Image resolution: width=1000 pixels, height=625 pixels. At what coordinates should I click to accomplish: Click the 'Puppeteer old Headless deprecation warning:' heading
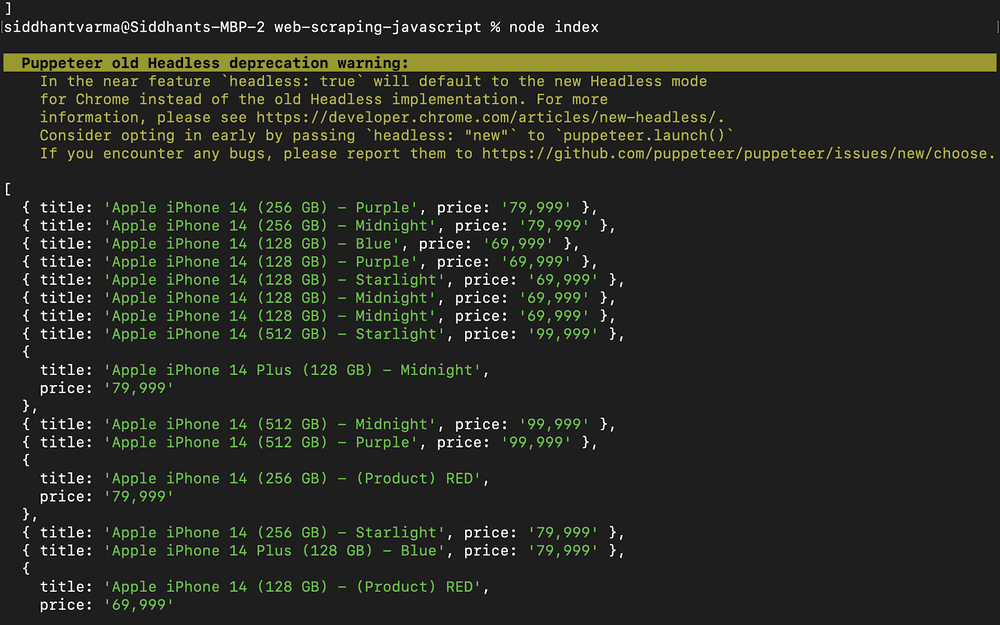(215, 63)
